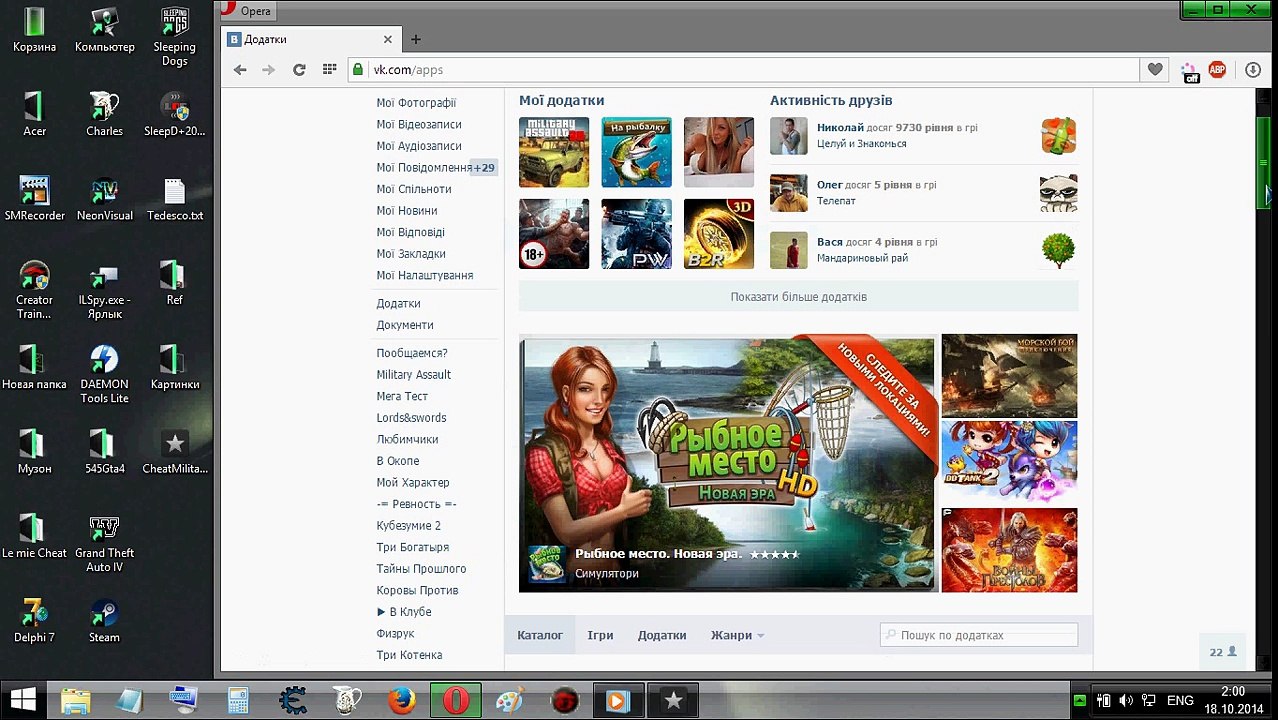1278x720 pixels.
Task: Click the Мандариновый рай tree icon
Action: coord(1059,250)
